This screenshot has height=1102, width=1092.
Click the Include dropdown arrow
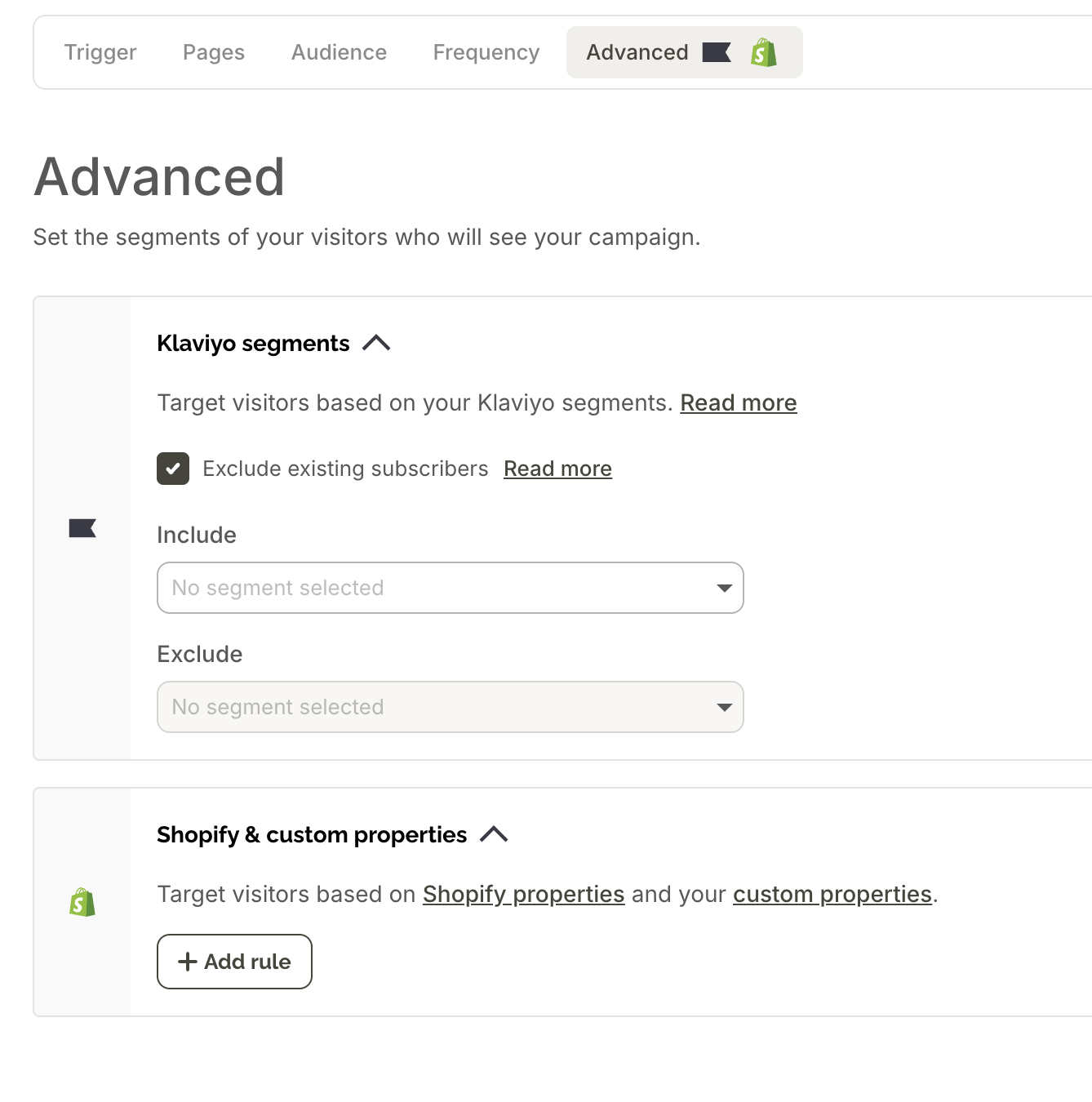click(724, 588)
